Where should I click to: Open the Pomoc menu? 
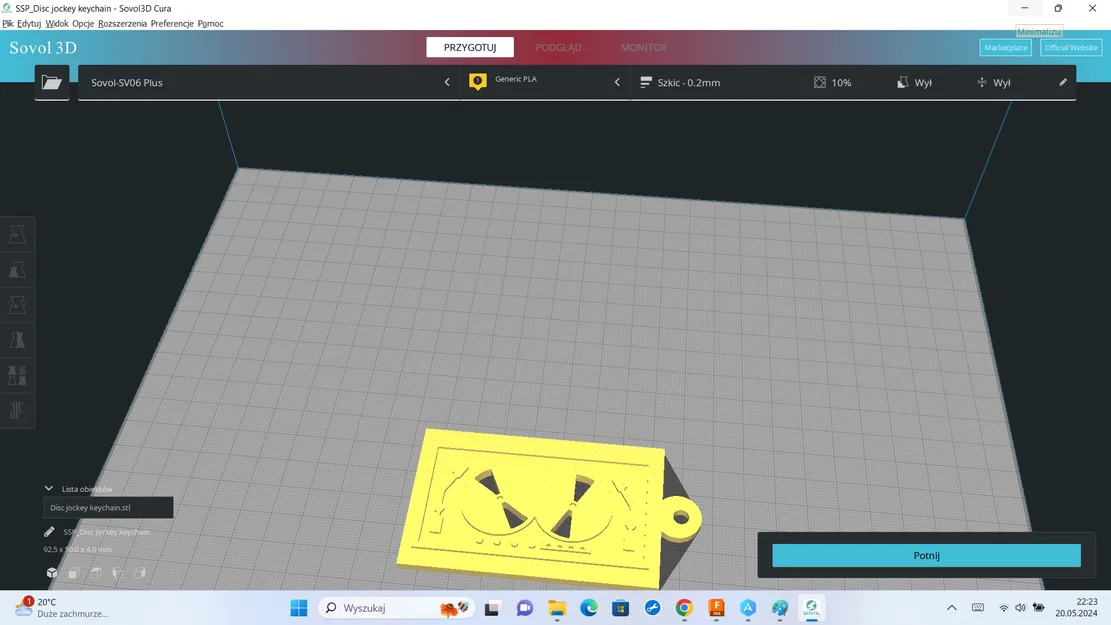click(x=210, y=23)
